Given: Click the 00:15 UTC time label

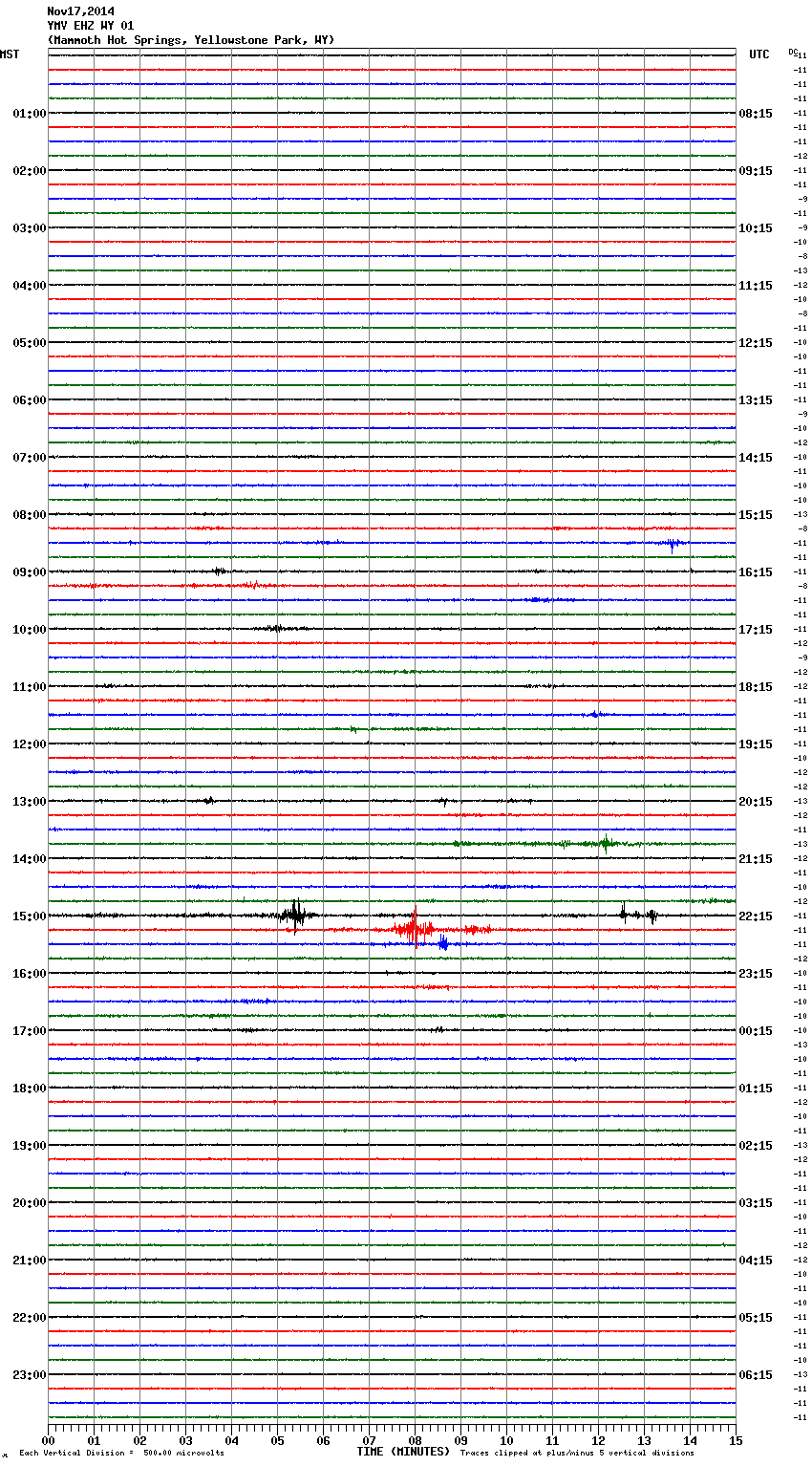Looking at the screenshot, I should pyautogui.click(x=756, y=1031).
